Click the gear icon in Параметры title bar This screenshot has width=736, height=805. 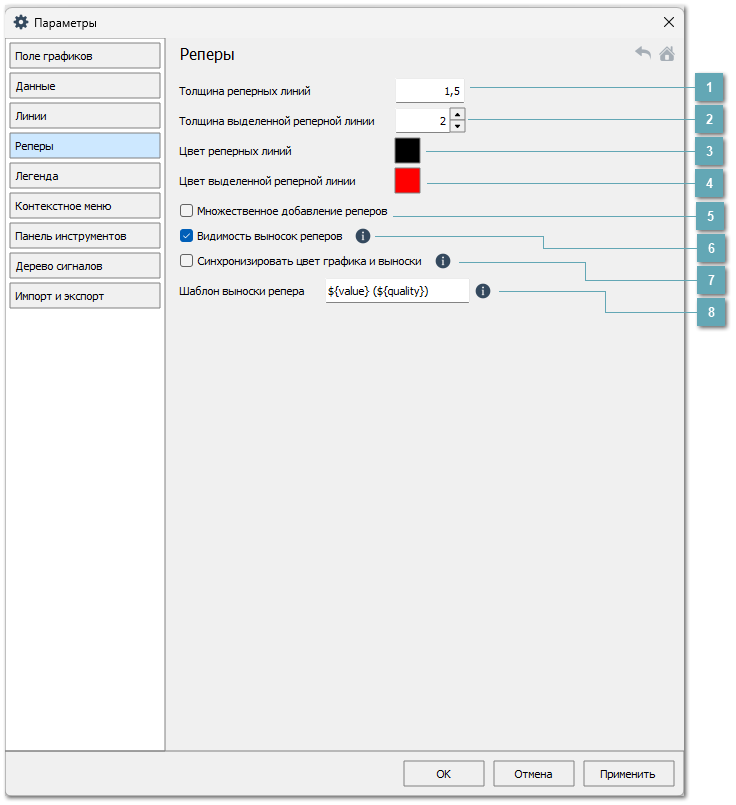(20, 22)
